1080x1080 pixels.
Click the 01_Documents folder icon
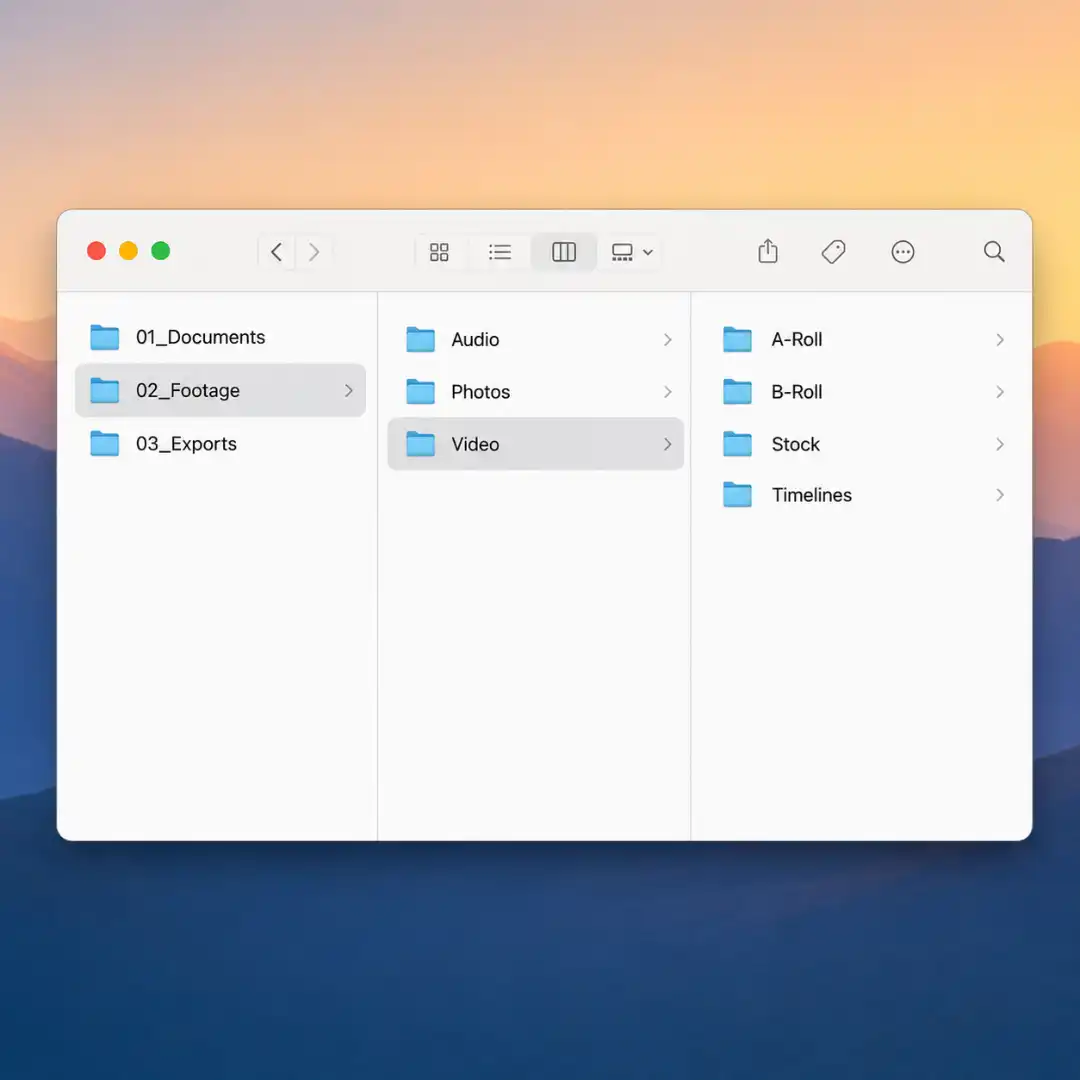tap(105, 338)
